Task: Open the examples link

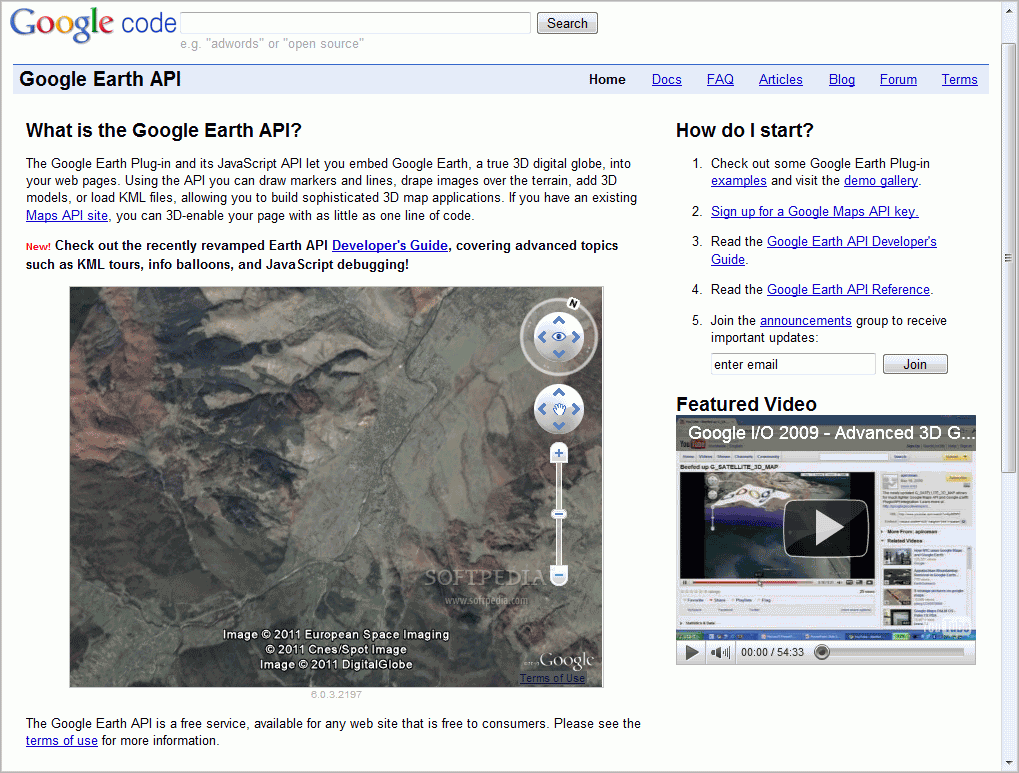Action: click(x=739, y=181)
